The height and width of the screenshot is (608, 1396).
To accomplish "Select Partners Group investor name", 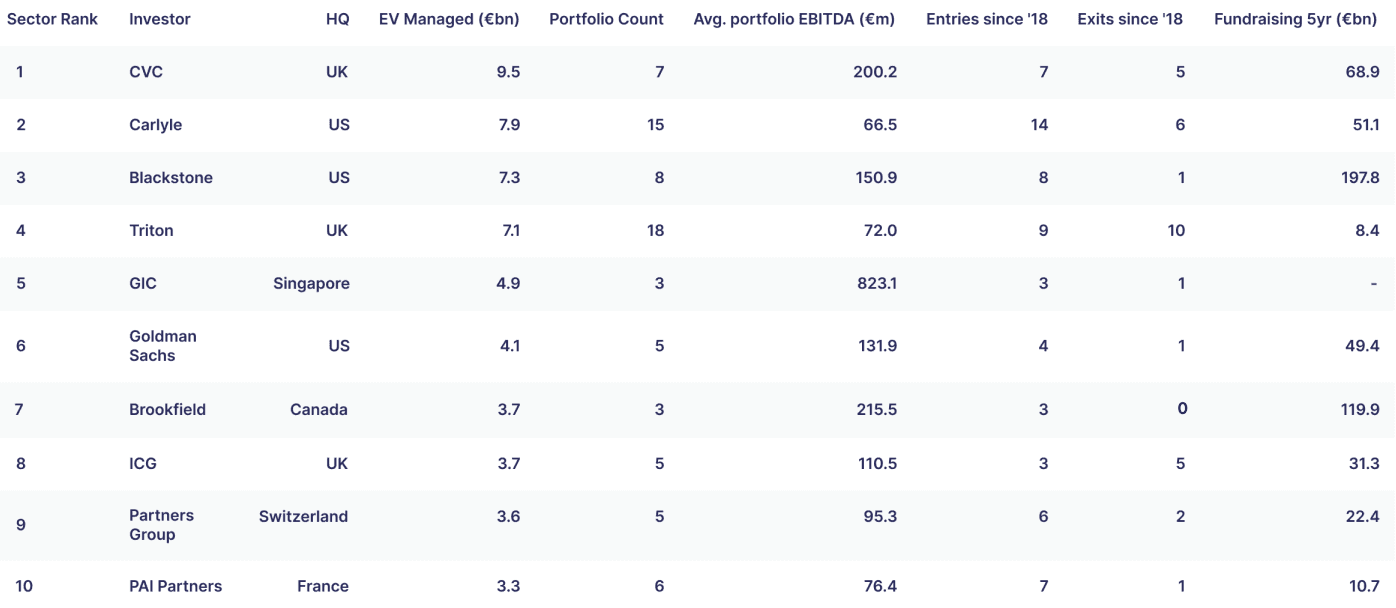I will pyautogui.click(x=162, y=525).
